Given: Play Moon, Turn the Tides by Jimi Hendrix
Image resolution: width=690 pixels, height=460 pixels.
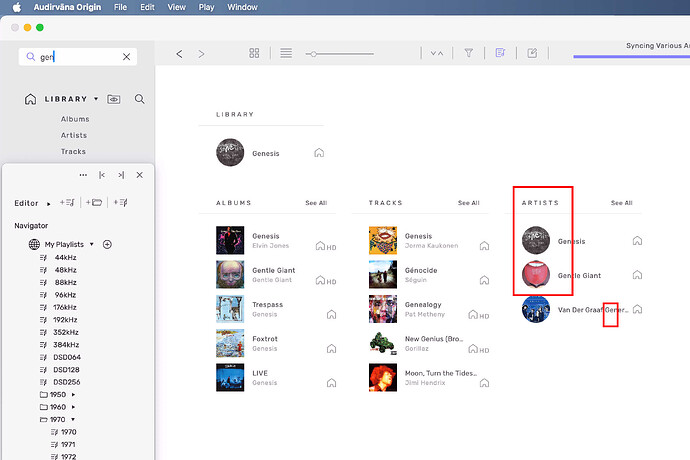Looking at the screenshot, I should (441, 373).
